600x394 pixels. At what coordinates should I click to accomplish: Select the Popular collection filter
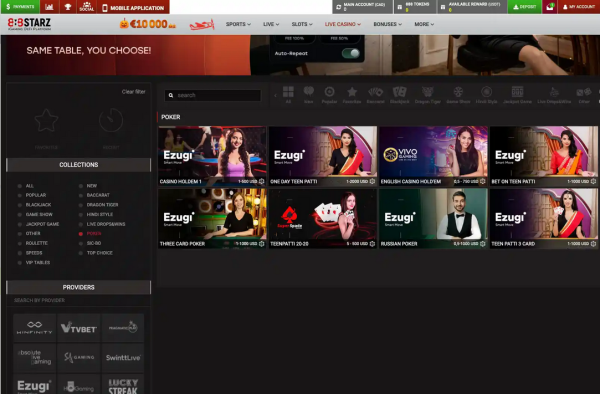[x=32, y=195]
